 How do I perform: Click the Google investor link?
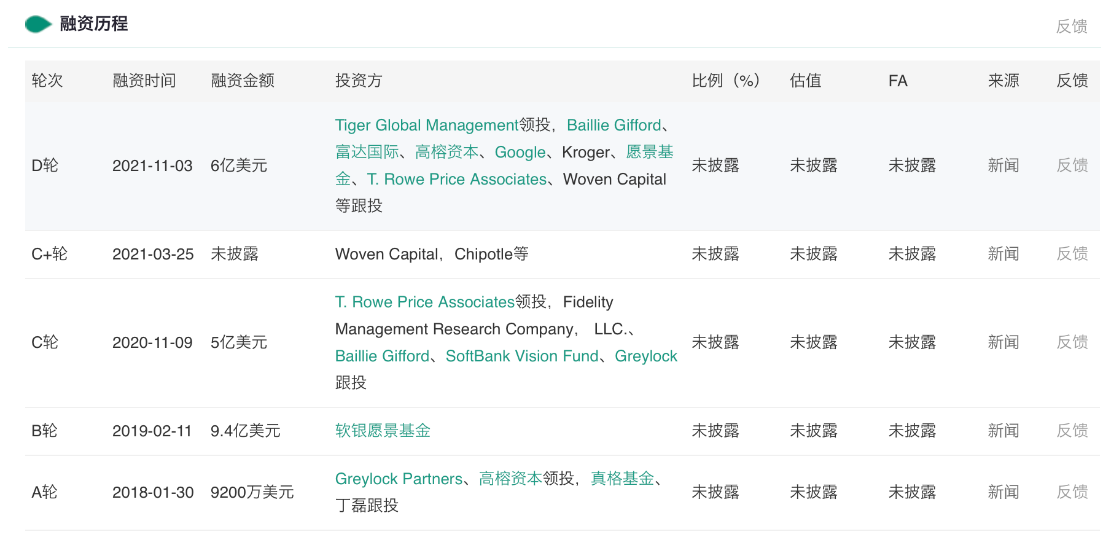point(520,152)
